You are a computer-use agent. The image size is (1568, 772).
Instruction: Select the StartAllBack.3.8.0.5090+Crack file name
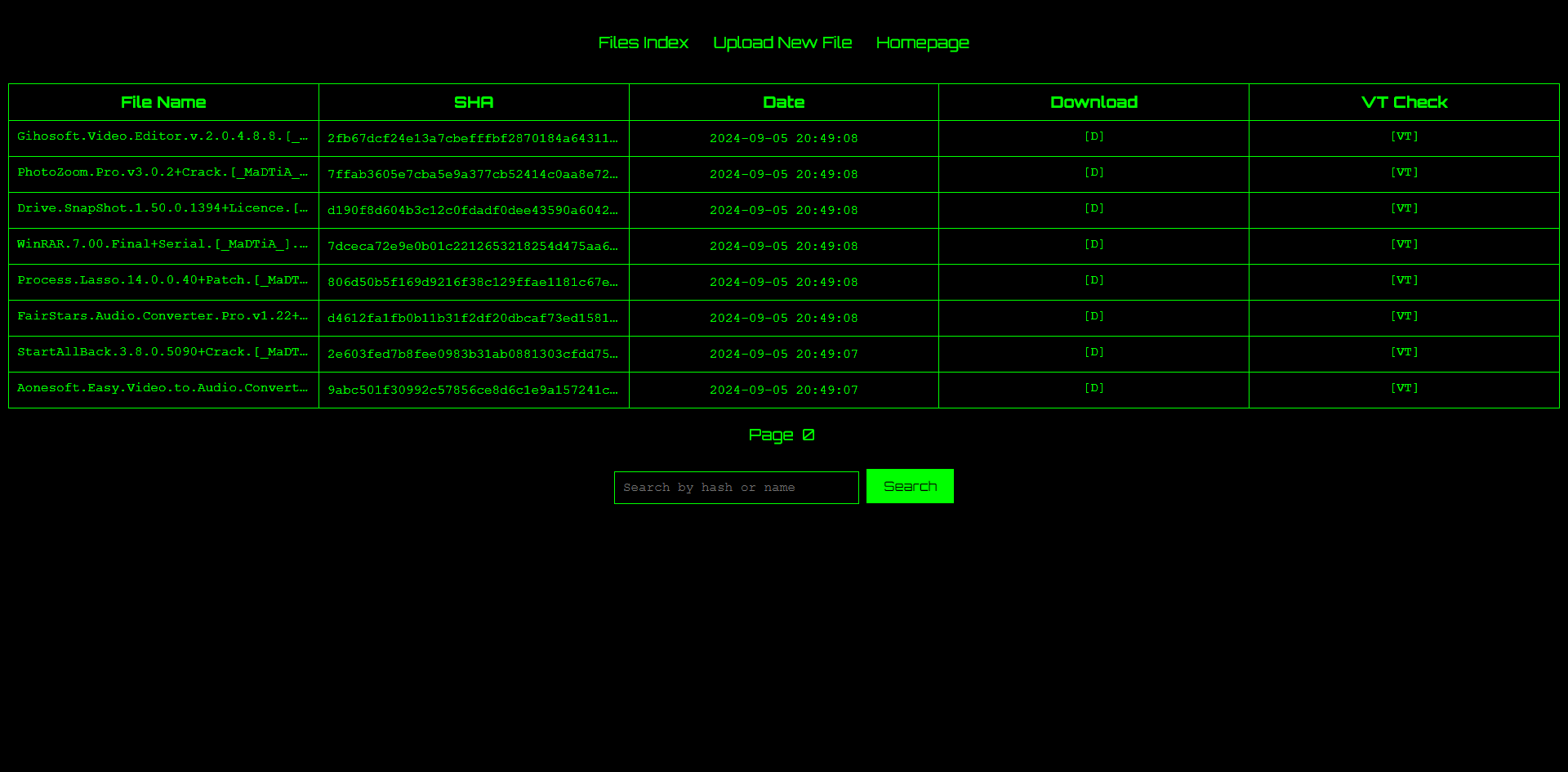point(163,352)
